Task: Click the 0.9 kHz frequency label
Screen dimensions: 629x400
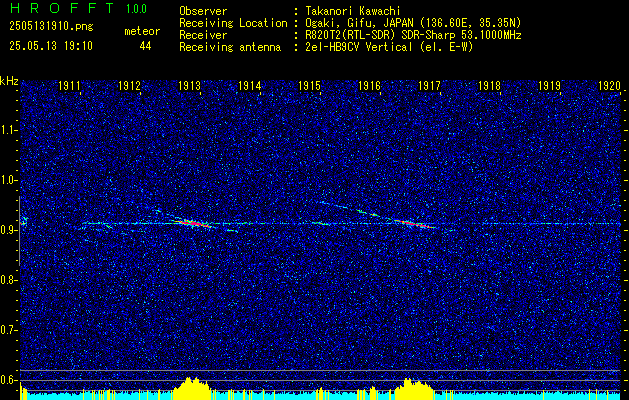Action: point(9,230)
